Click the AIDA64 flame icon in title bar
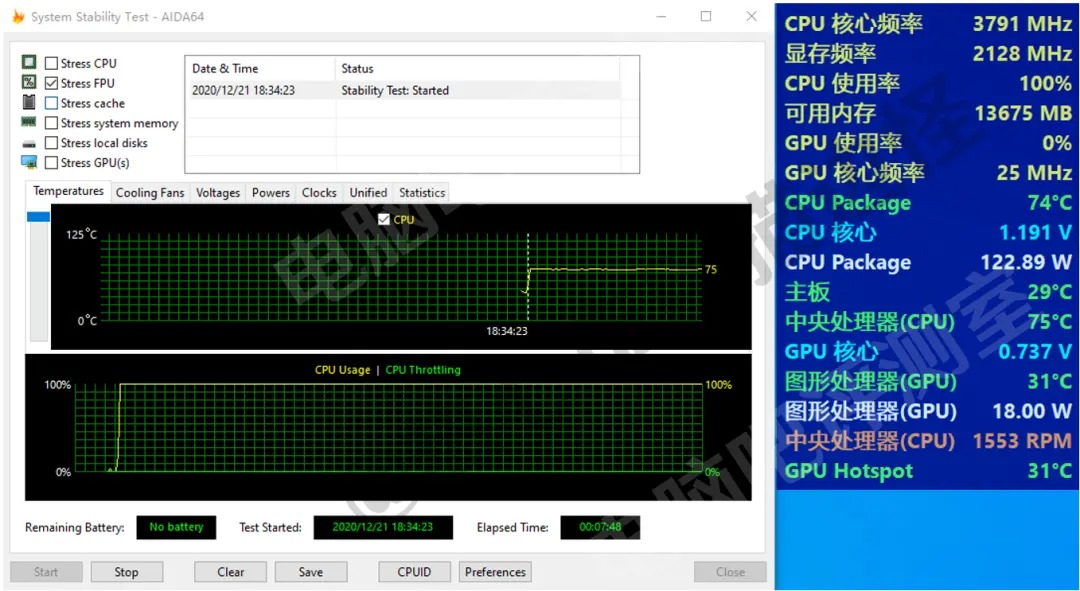Viewport: 1080px width, 591px height. pos(18,16)
